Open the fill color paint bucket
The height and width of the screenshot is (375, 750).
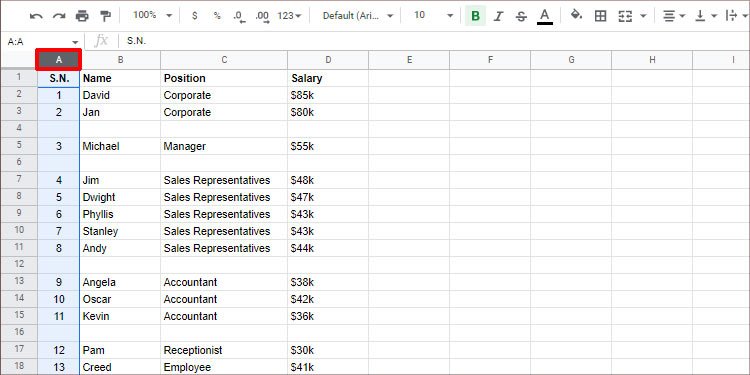576,15
